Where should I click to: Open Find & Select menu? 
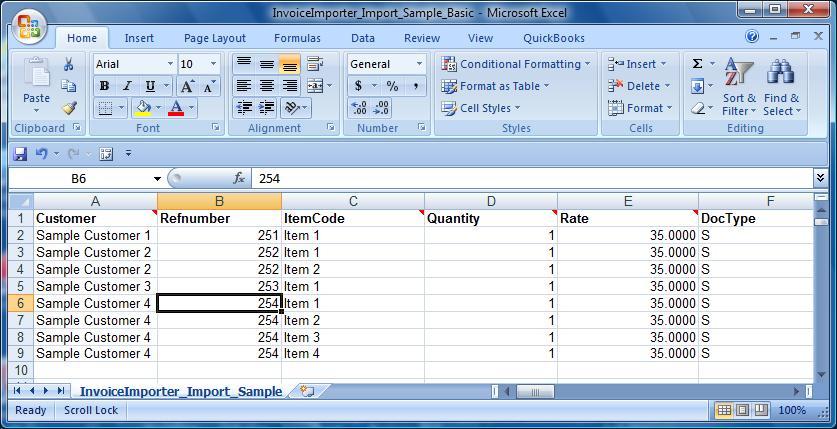(x=781, y=87)
